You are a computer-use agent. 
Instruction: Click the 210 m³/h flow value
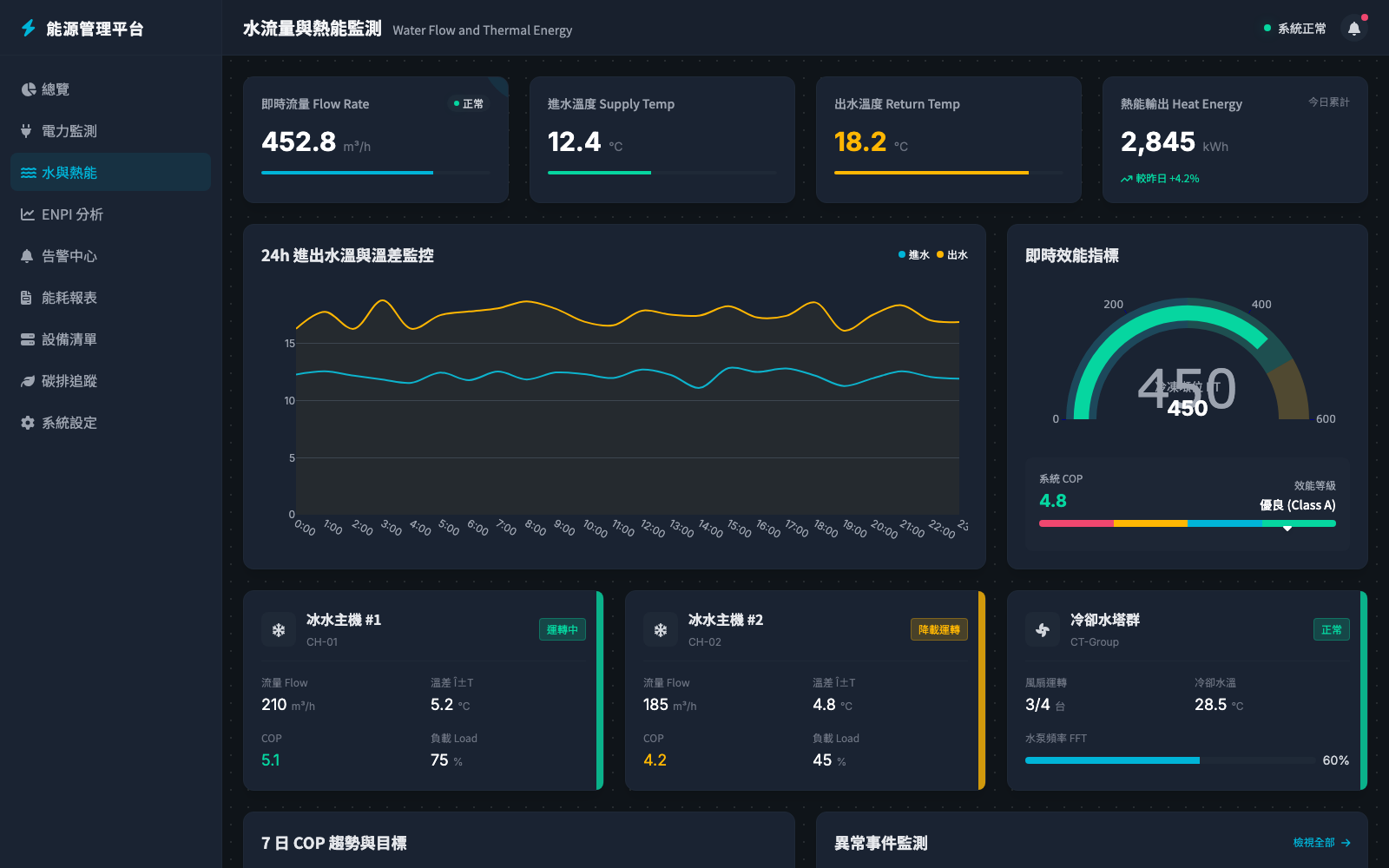pos(288,705)
